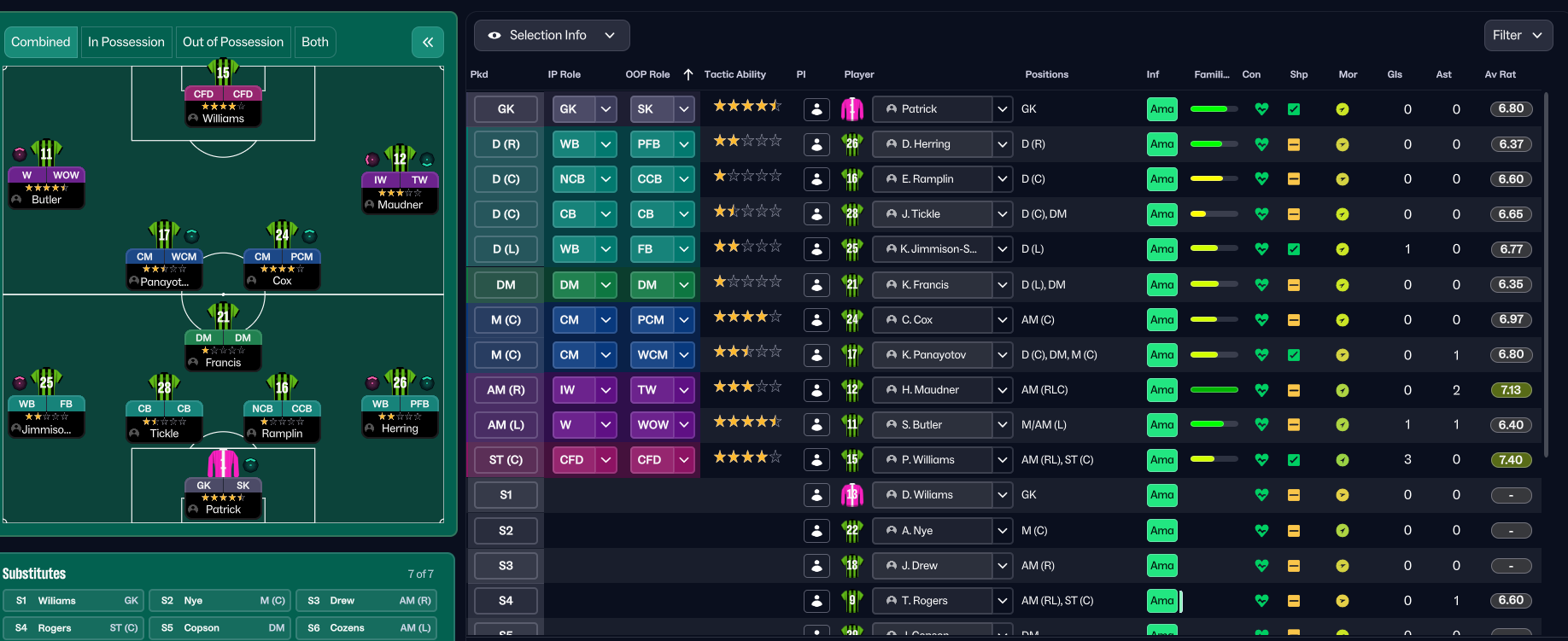
Task: Expand the IP Role dropdown for D. Herring
Action: coord(606,144)
